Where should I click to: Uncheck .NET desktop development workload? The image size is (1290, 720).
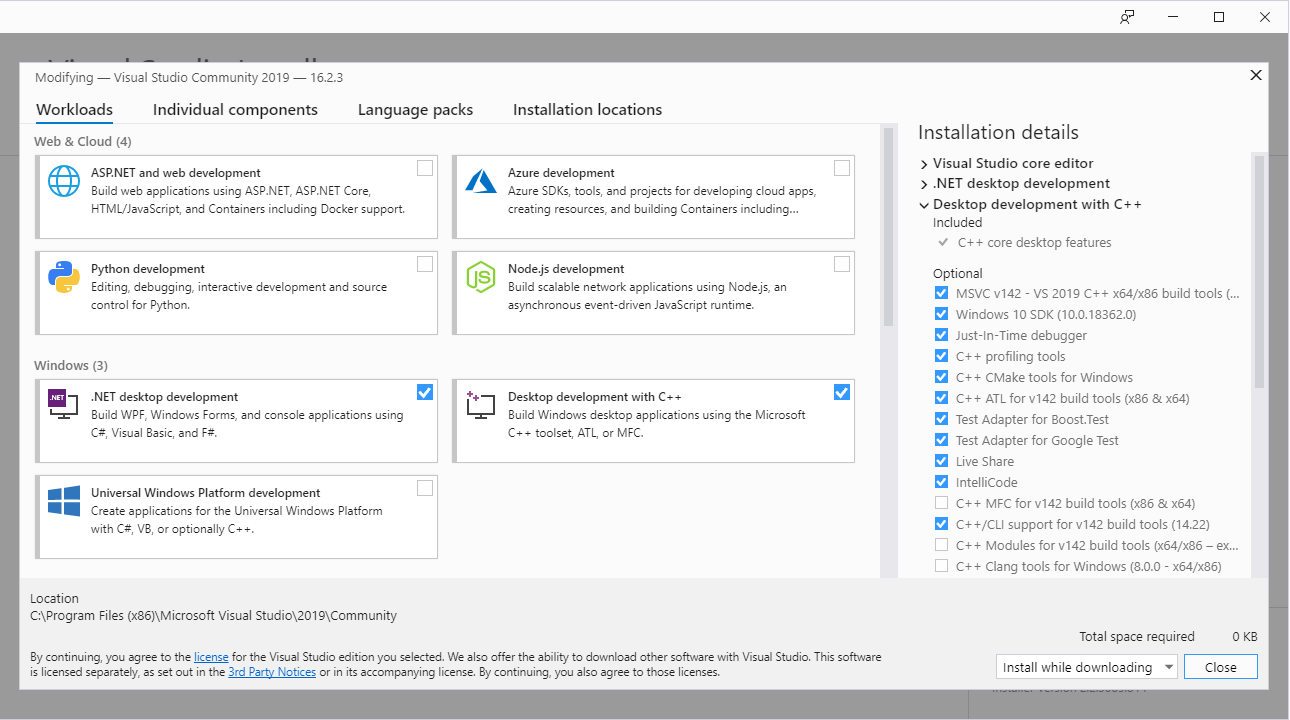(425, 392)
